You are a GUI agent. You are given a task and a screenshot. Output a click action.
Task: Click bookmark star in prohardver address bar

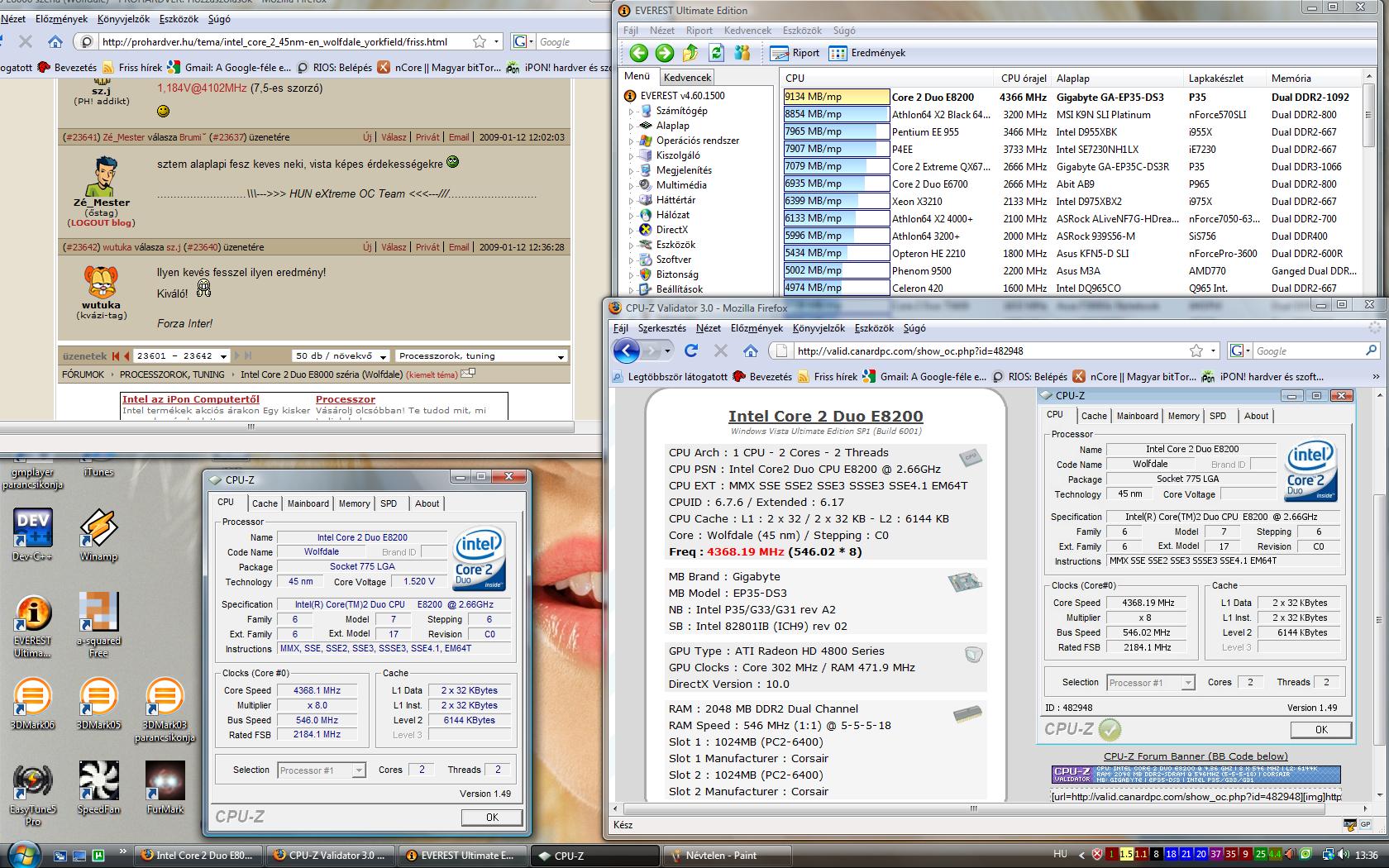[x=480, y=41]
